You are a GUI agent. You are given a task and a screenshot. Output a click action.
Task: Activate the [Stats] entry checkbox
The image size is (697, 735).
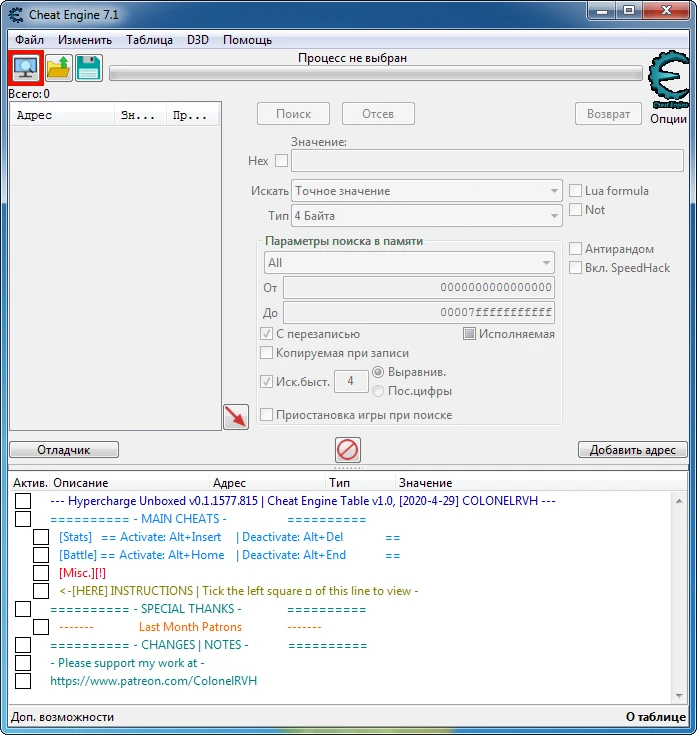pos(41,537)
